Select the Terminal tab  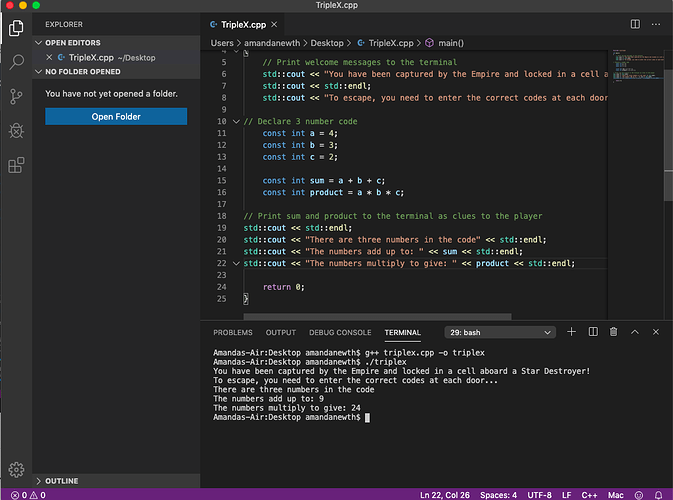pos(403,333)
